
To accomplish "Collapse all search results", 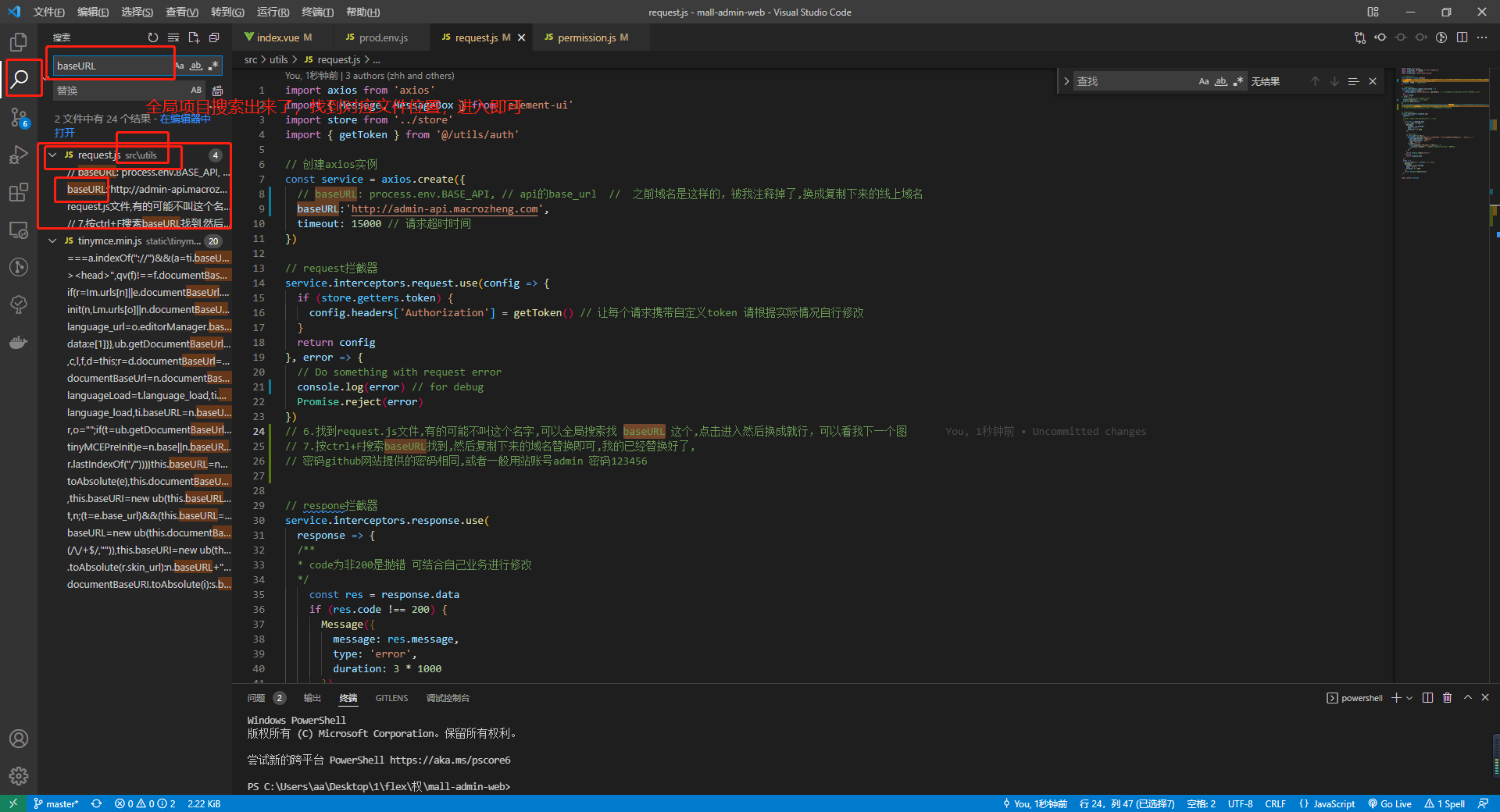I will point(214,37).
